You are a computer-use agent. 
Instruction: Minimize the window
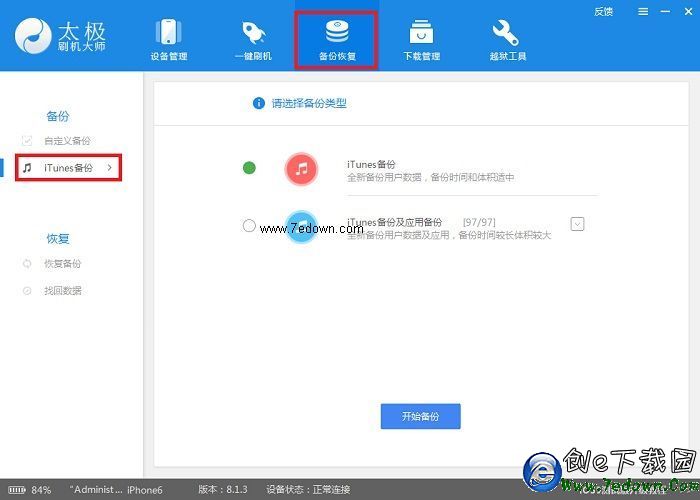pos(665,12)
